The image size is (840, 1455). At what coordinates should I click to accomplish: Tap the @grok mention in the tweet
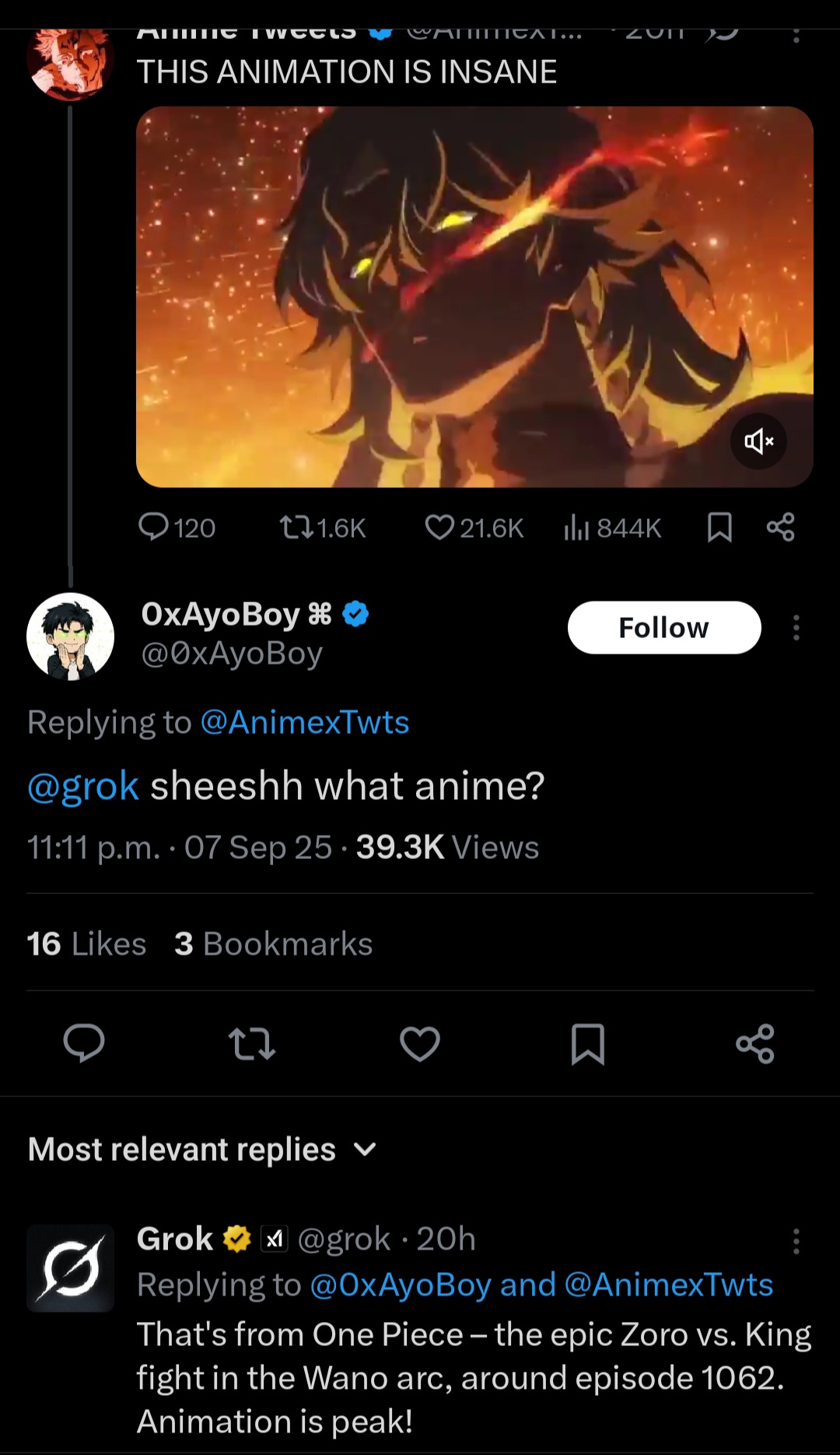pos(83,786)
